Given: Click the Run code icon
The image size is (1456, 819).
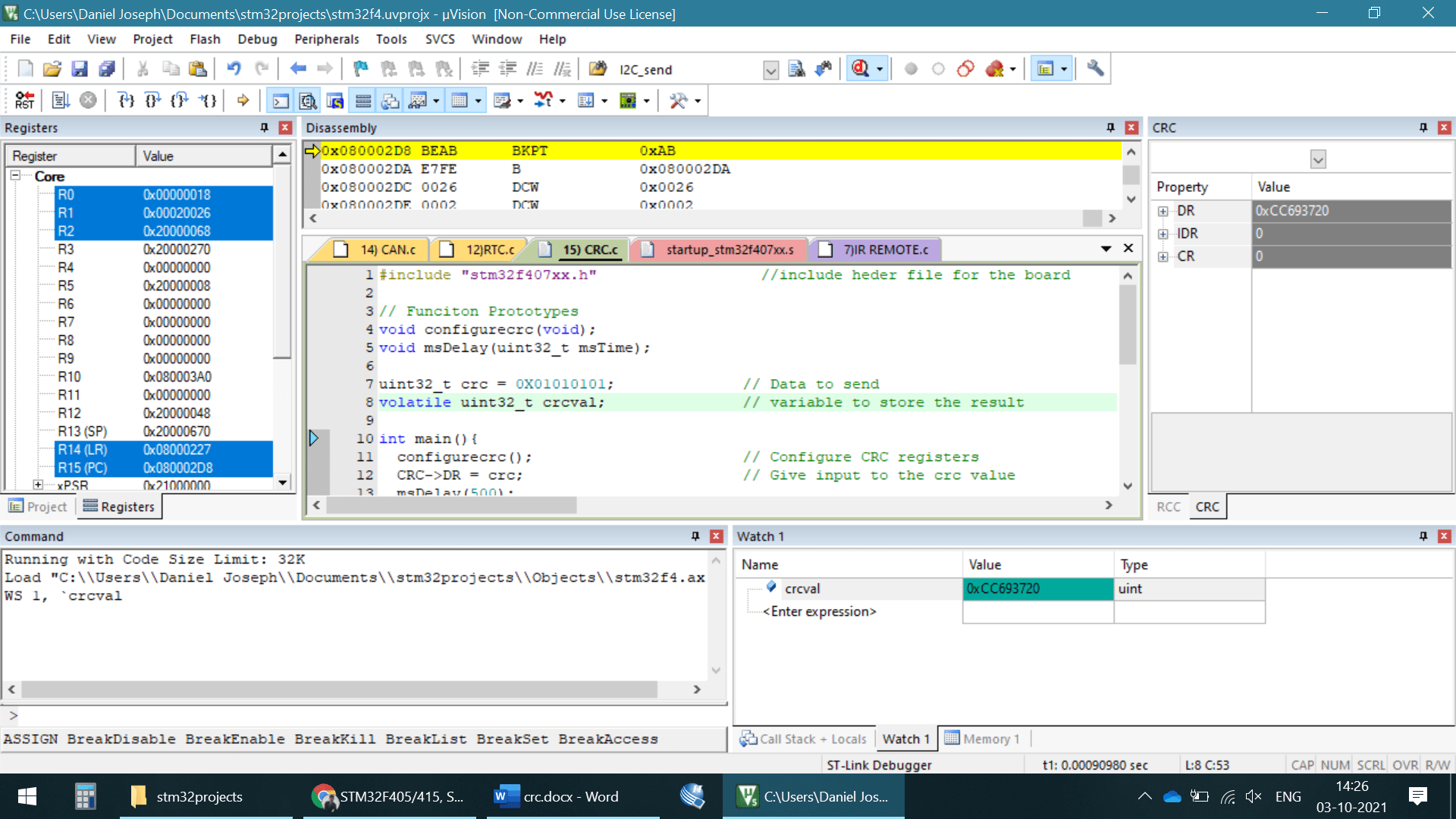Looking at the screenshot, I should (61, 100).
